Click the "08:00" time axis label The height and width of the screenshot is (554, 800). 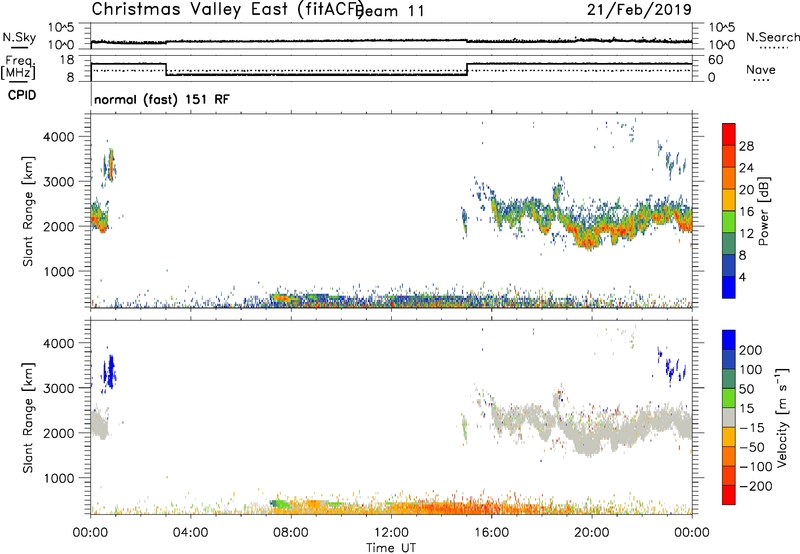[291, 533]
